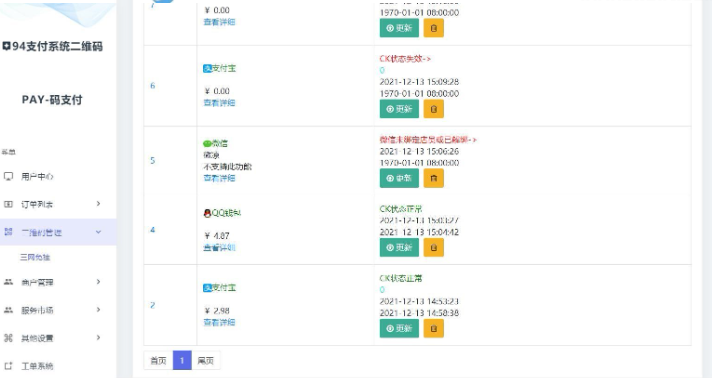Image resolution: width=712 pixels, height=378 pixels.
Task: Delete row 2 via the yellow trash icon
Action: [x=434, y=328]
